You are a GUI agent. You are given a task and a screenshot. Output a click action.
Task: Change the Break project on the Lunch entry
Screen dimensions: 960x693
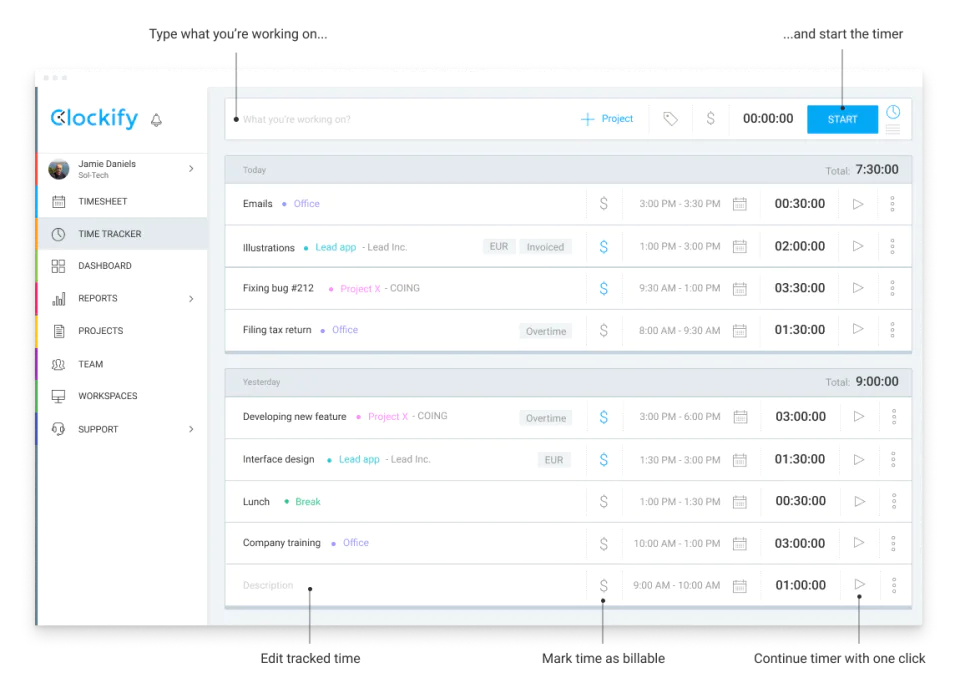pos(307,501)
